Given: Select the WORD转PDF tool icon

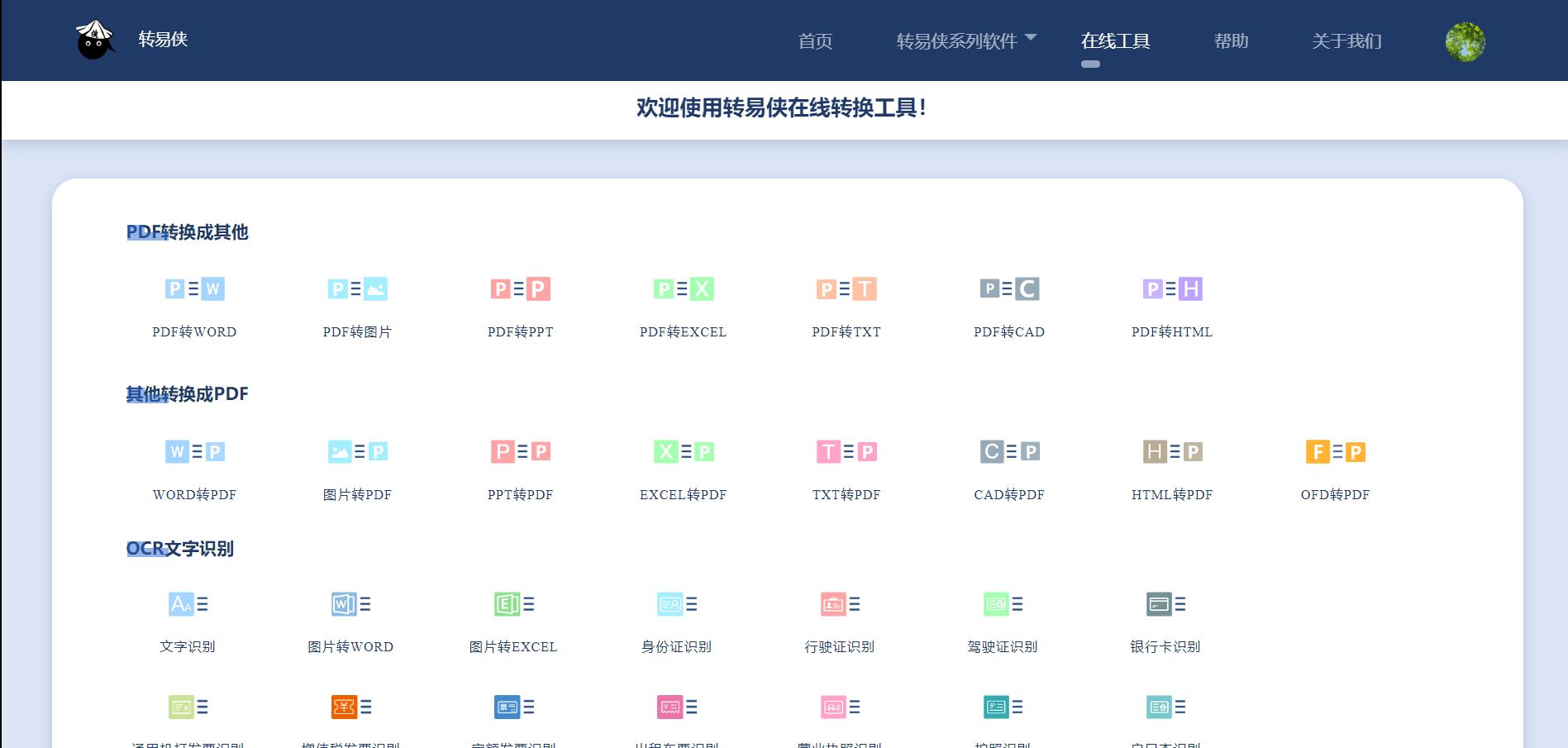Looking at the screenshot, I should [x=194, y=452].
